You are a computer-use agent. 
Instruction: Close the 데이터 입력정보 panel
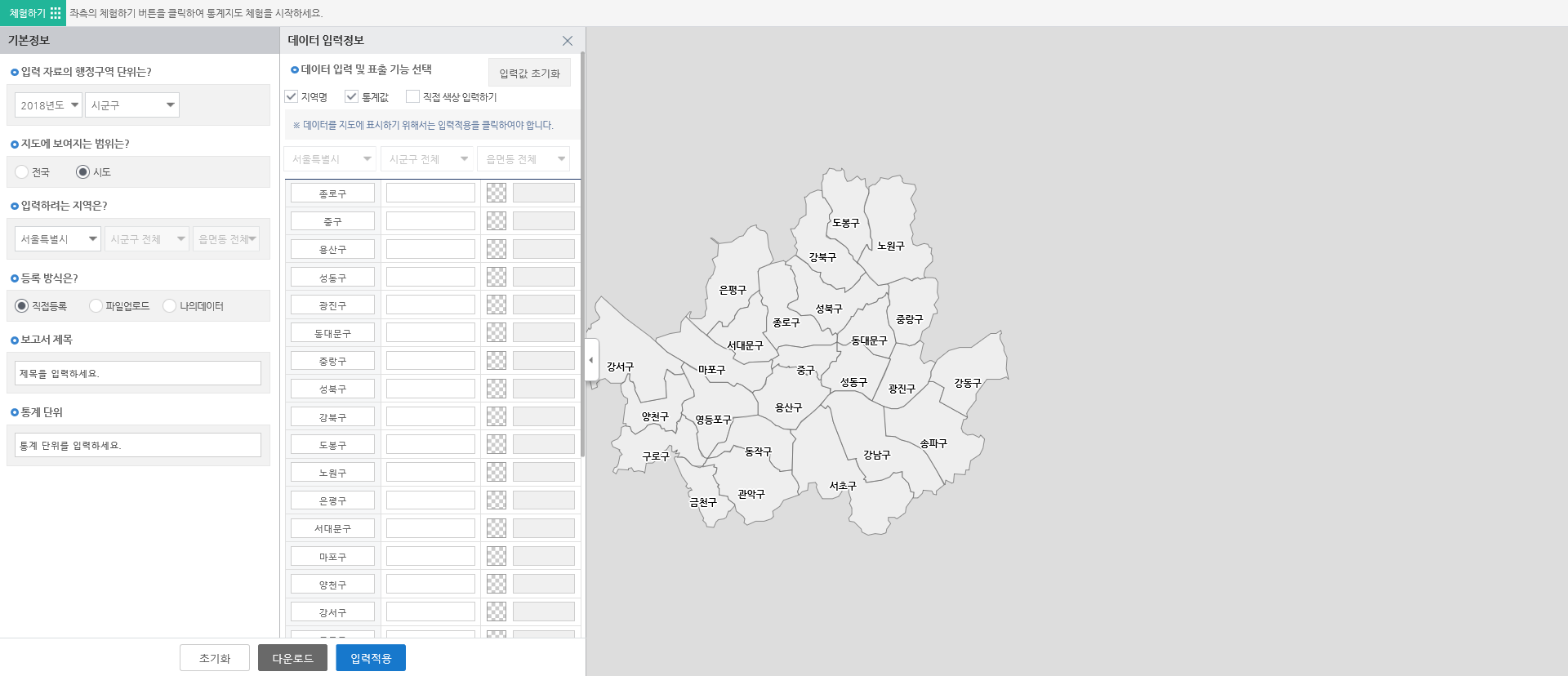click(567, 41)
